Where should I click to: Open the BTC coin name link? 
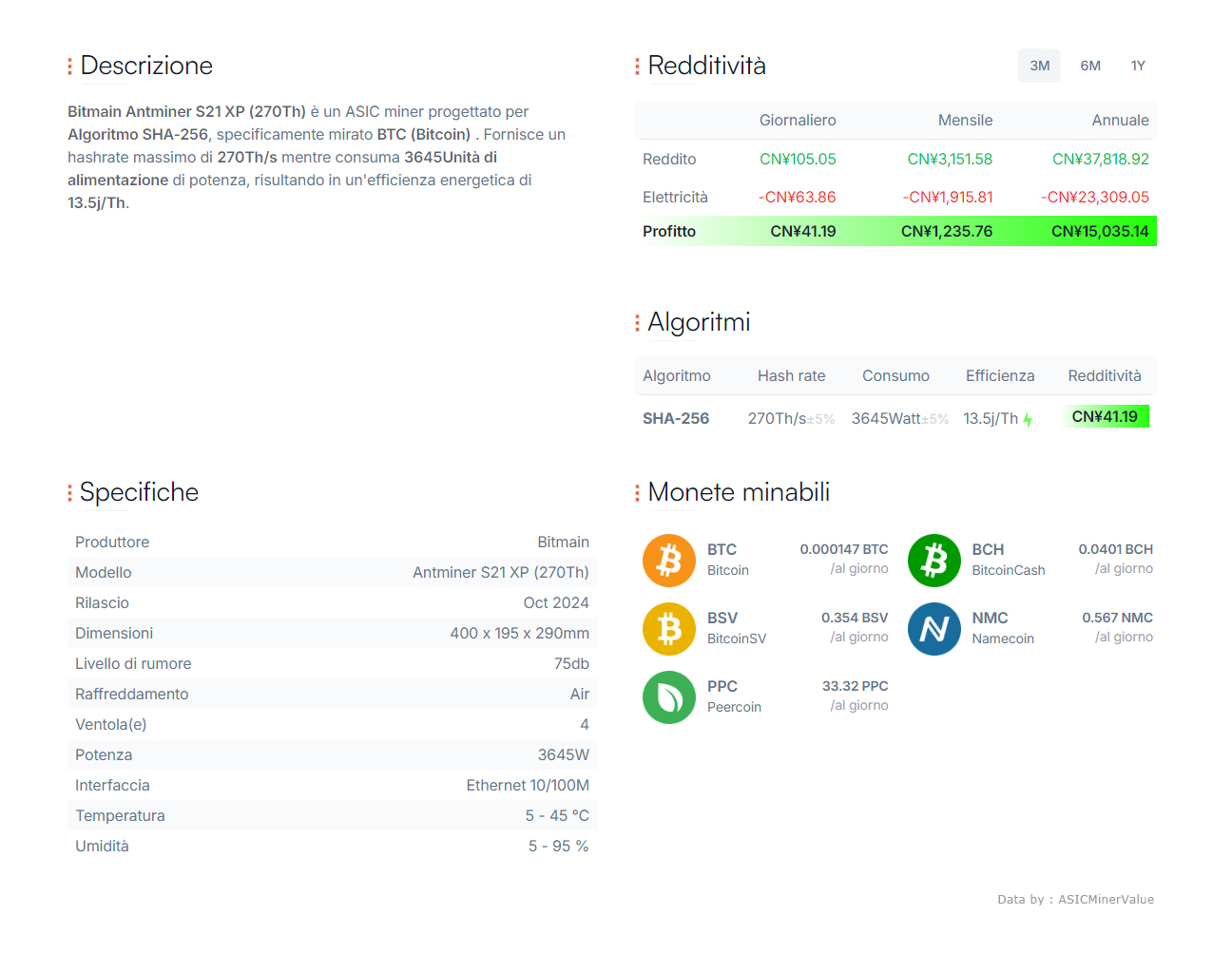722,549
